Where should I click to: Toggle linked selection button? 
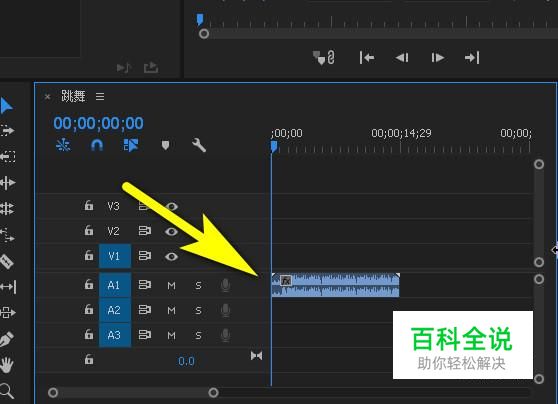(131, 145)
